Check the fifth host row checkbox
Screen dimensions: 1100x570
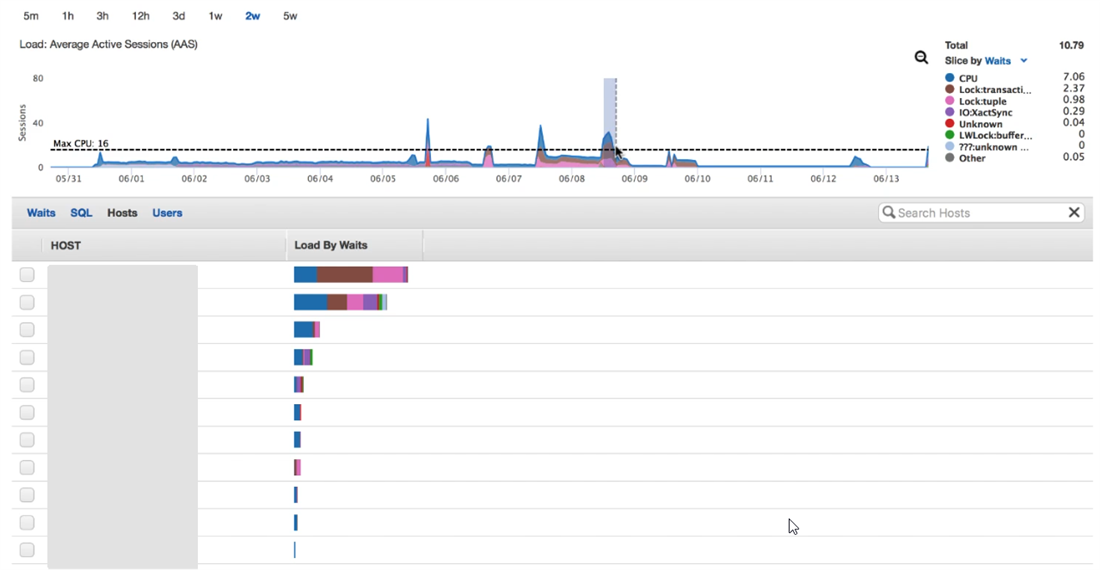27,384
